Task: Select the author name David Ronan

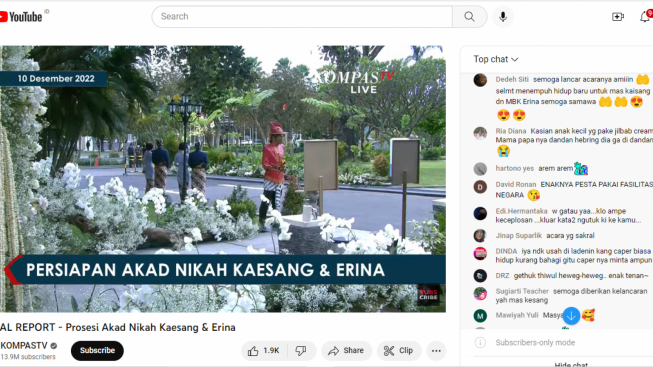Action: pyautogui.click(x=516, y=184)
